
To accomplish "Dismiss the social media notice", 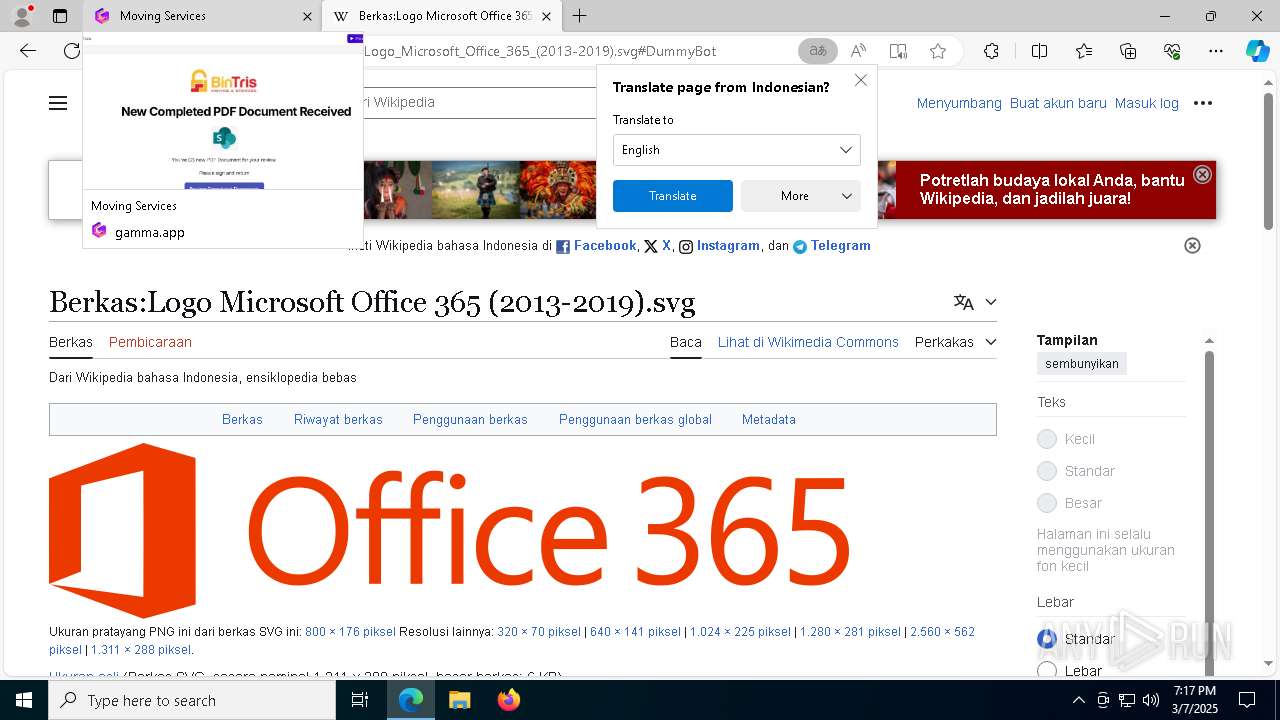I will (x=1192, y=246).
